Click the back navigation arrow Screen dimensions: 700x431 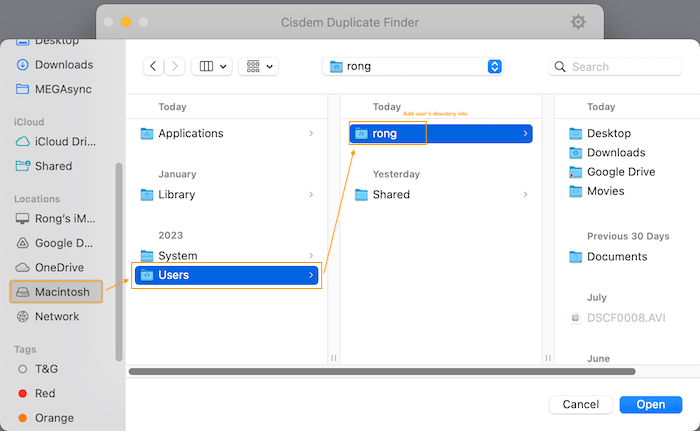point(153,66)
